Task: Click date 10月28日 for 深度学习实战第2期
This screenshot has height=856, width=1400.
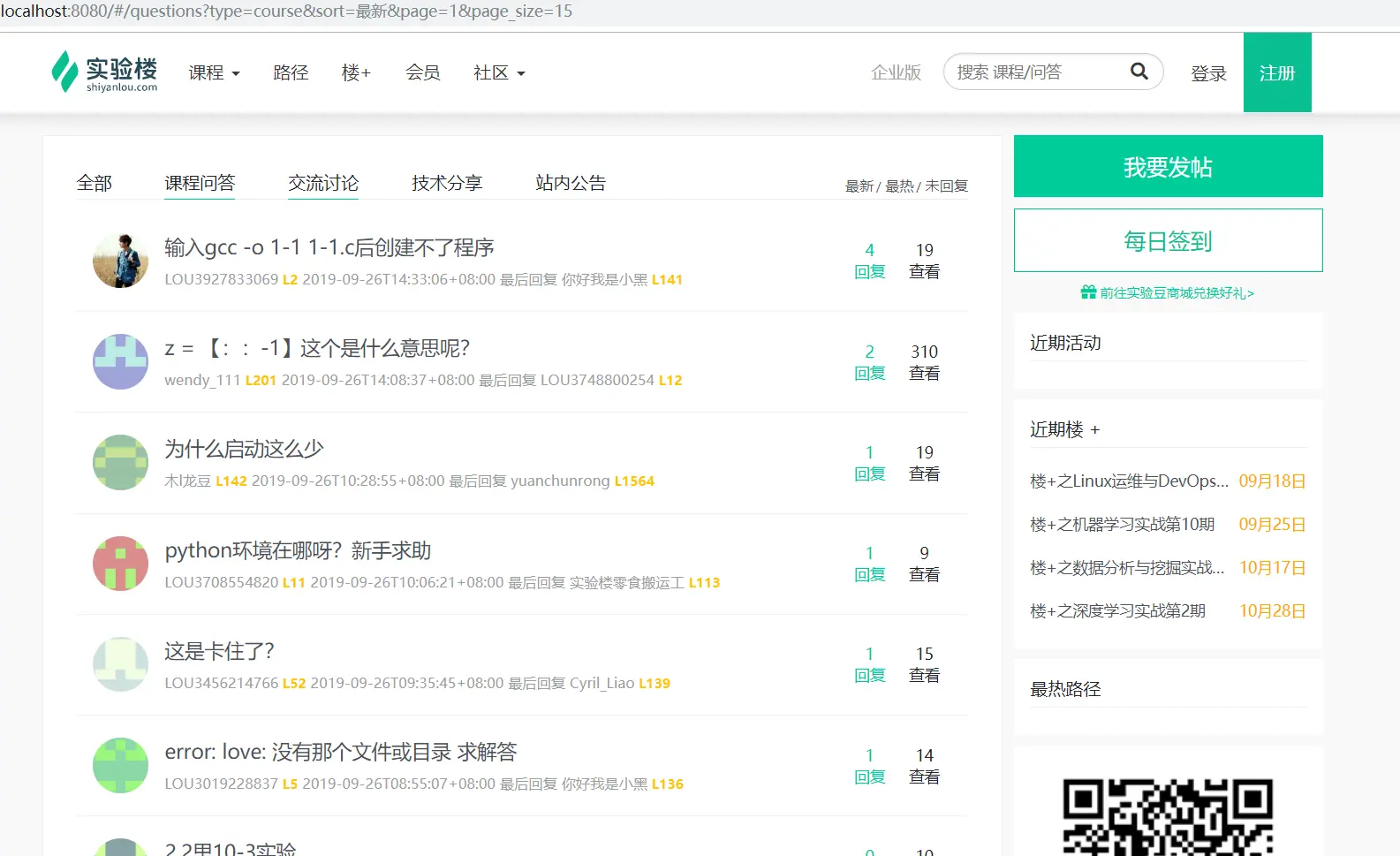Action: pos(1272,610)
